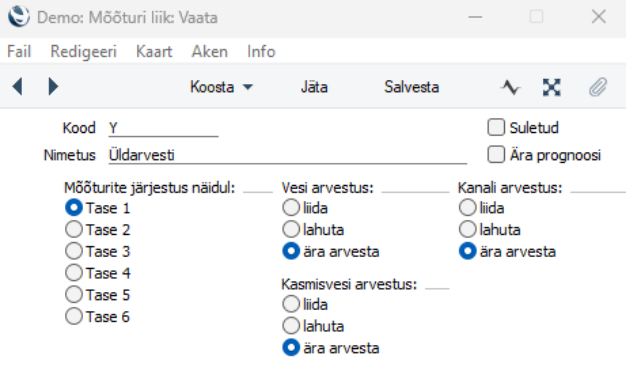Choose ära arvesta under Vesi arvestus
The image size is (626, 371).
[291, 251]
